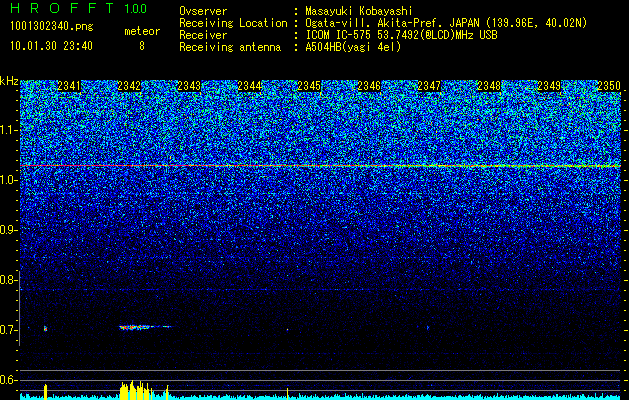Click the 0.7 frequency axis label
The image size is (629, 400).
(x=9, y=330)
